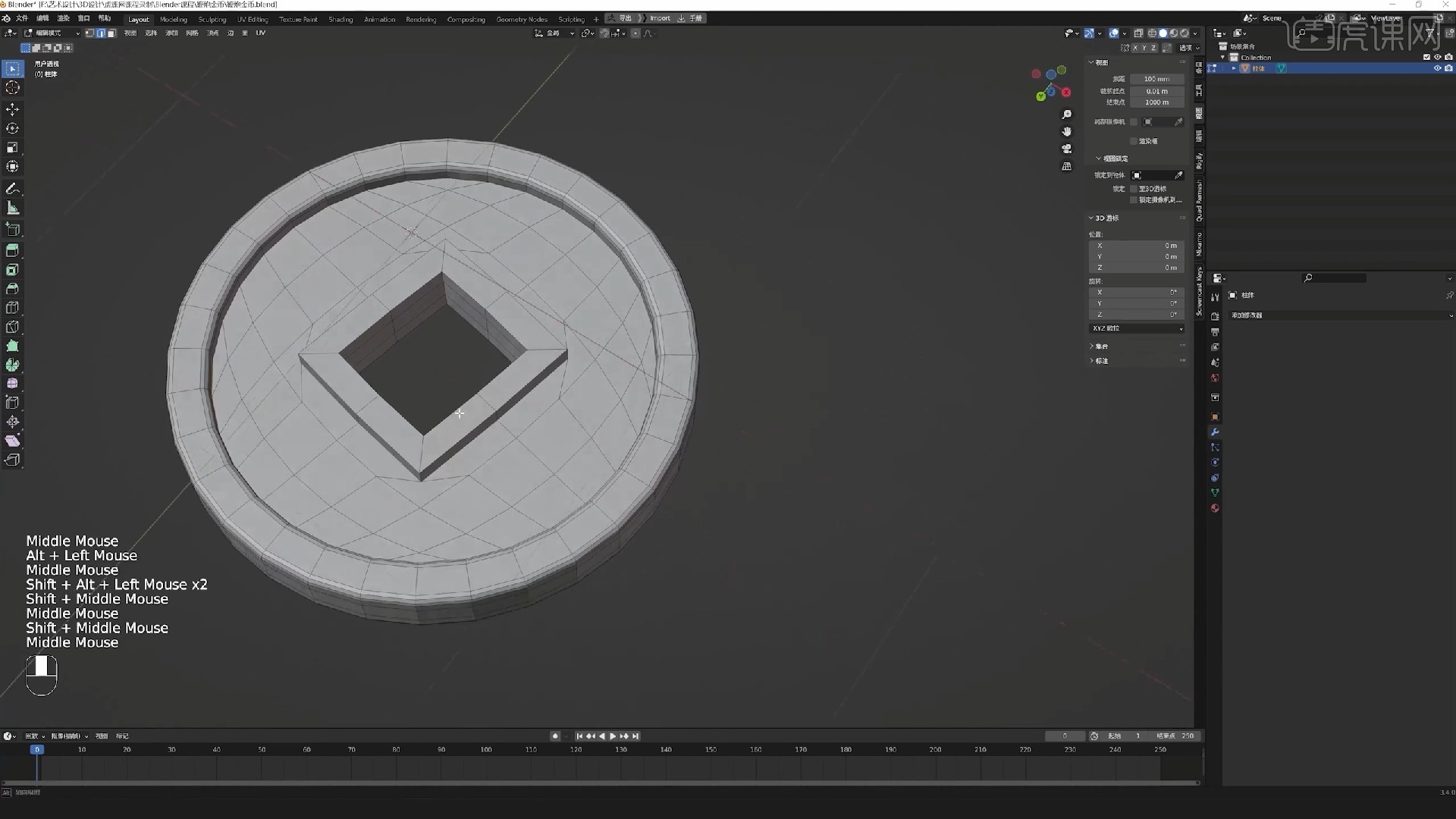
Task: Select the Inset Faces tool
Action: tap(12, 270)
